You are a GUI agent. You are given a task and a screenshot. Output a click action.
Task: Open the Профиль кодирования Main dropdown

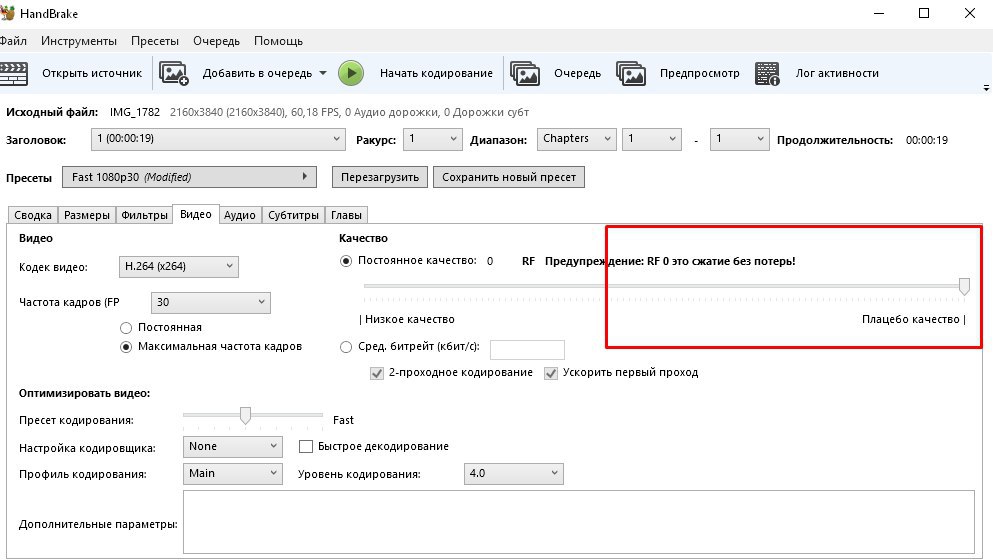(232, 474)
